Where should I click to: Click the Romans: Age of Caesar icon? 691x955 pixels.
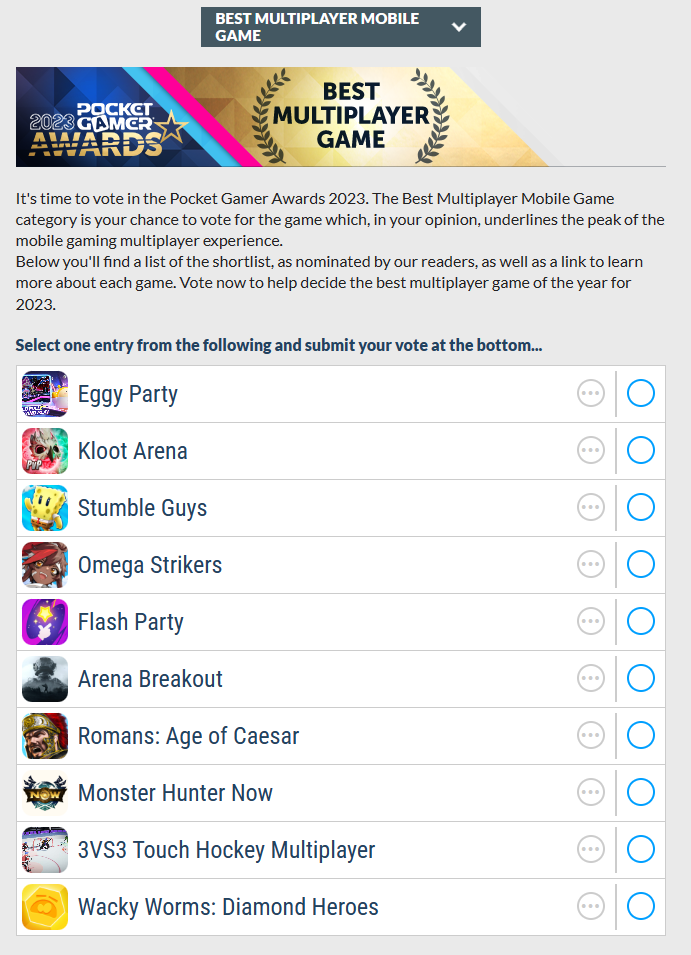[x=45, y=736]
